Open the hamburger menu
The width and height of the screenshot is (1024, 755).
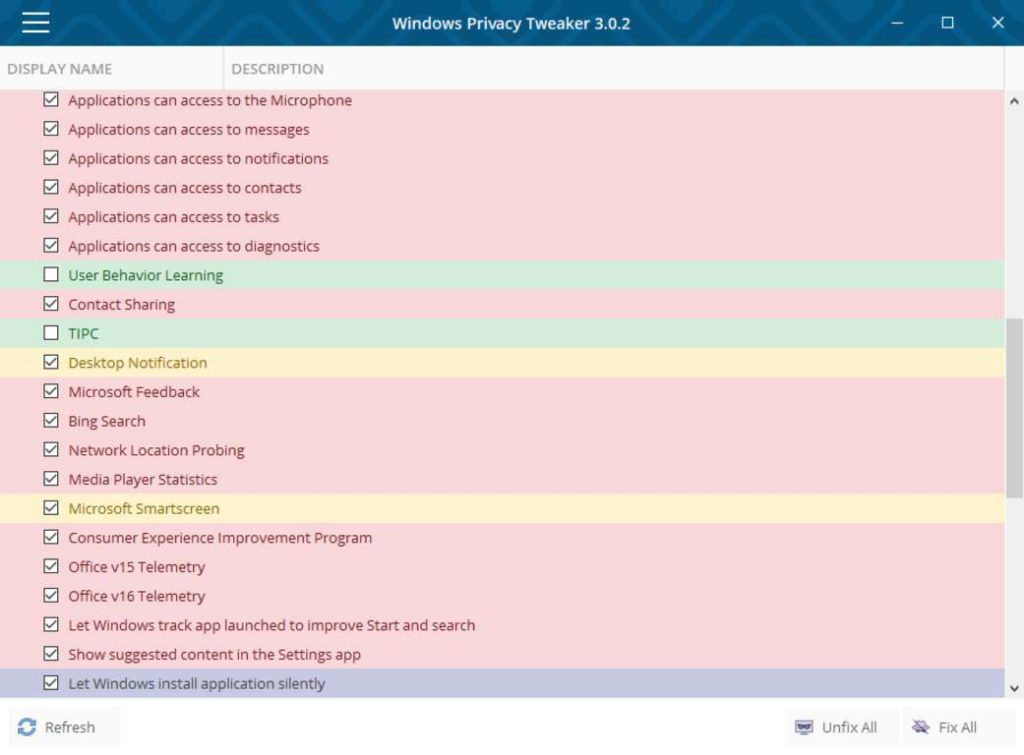click(x=36, y=23)
